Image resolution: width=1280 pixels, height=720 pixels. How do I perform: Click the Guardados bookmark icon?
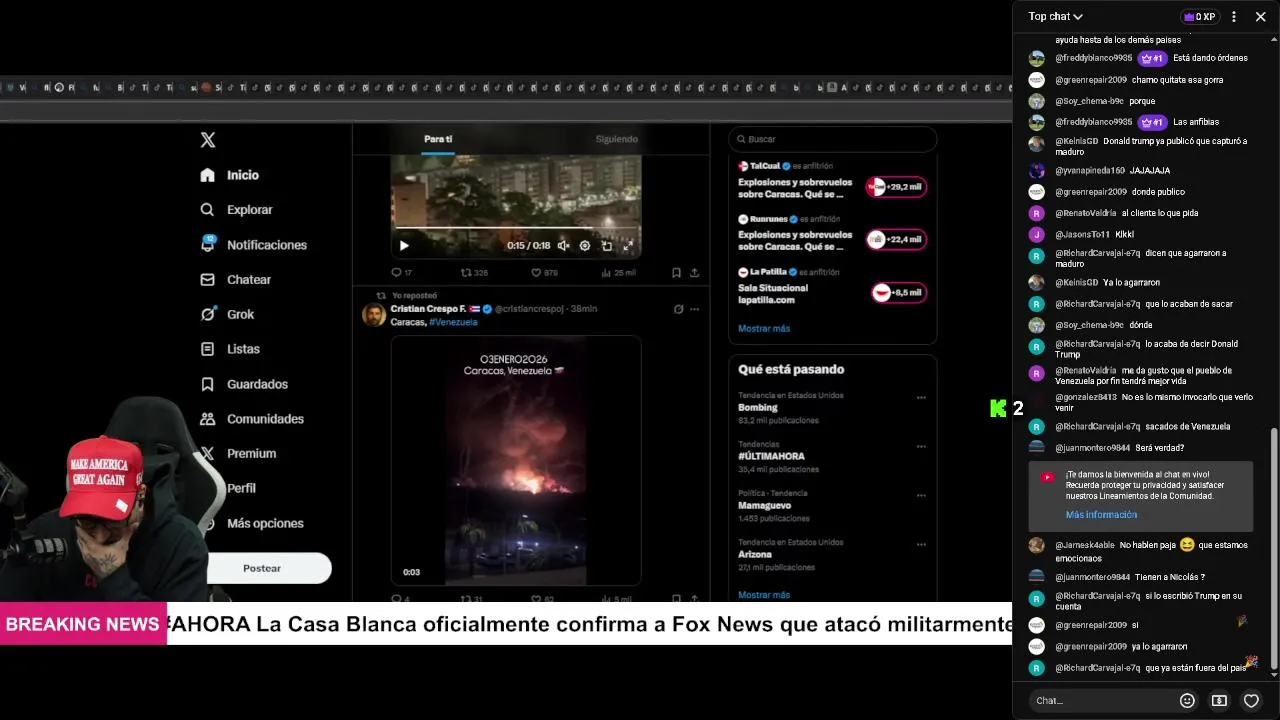point(207,384)
